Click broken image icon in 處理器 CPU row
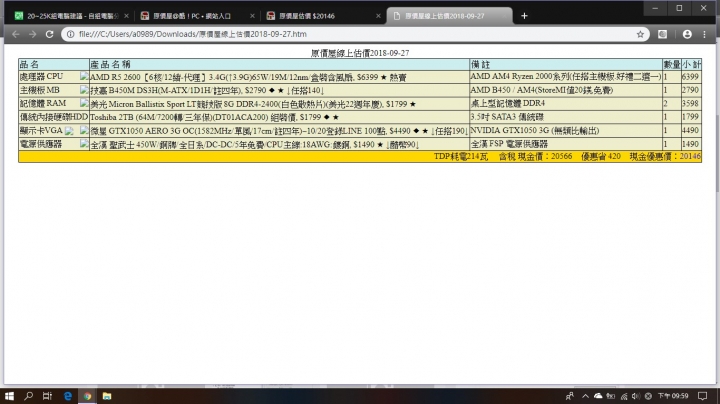This screenshot has height=404, width=720. coord(84,77)
